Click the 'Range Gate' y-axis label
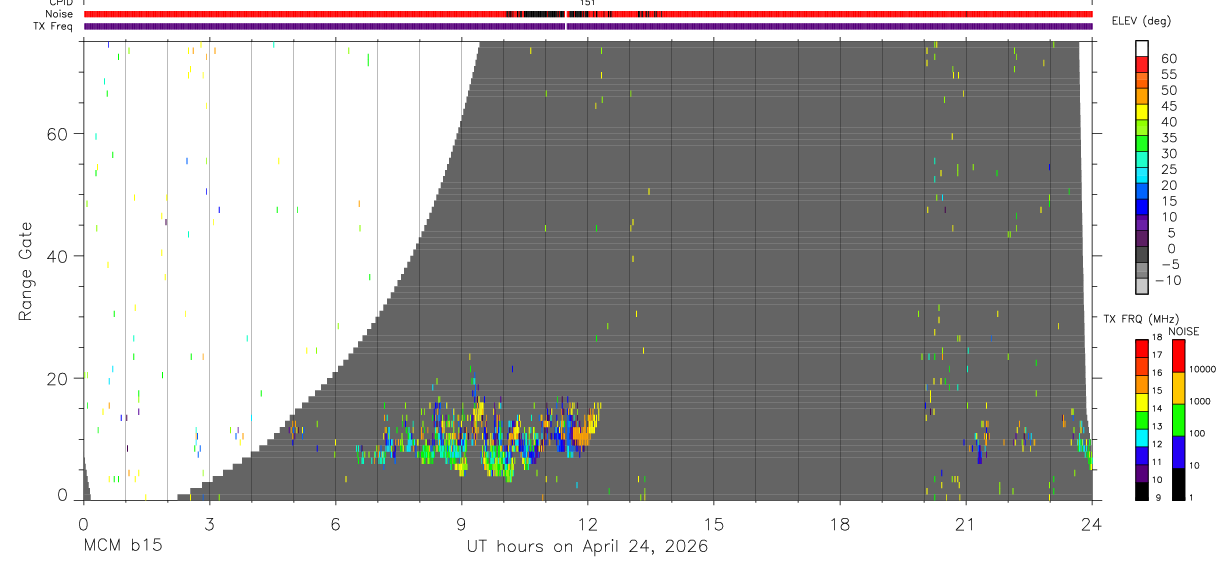 click(x=26, y=272)
